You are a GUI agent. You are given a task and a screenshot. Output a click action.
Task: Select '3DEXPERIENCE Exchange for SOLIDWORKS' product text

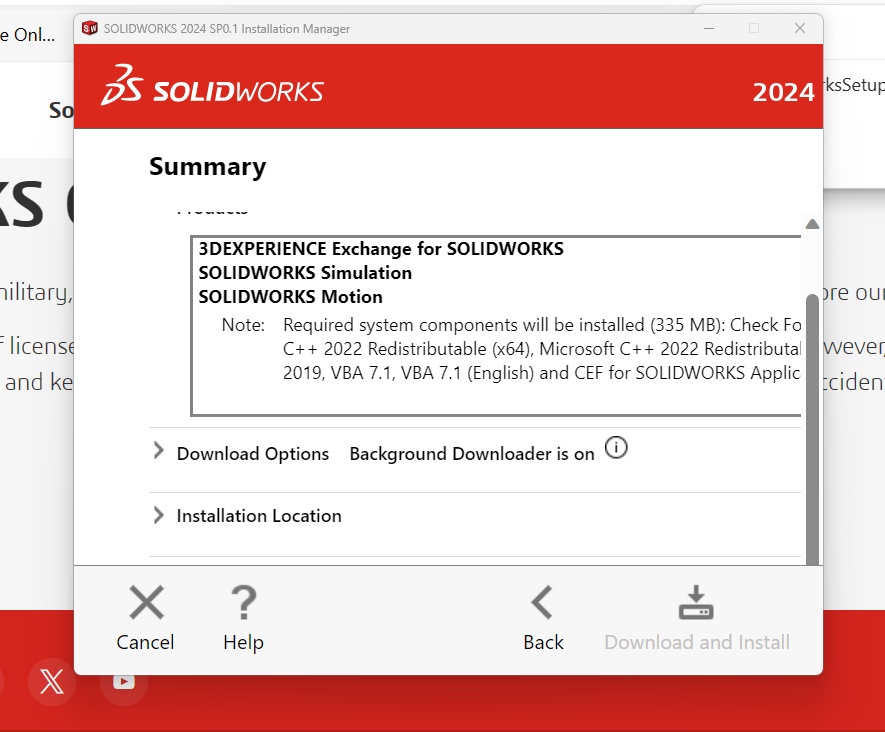(x=381, y=249)
